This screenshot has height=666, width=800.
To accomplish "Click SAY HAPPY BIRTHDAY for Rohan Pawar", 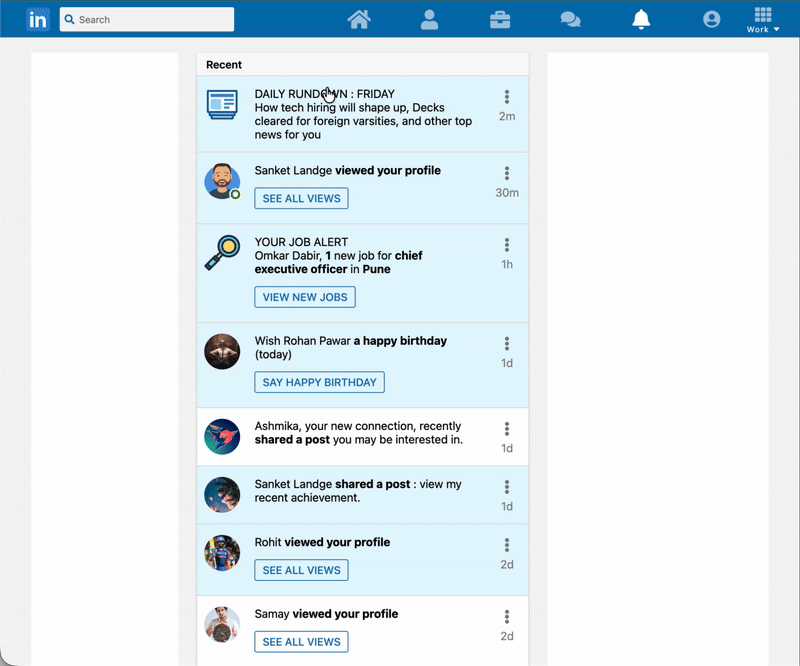I will coord(319,382).
